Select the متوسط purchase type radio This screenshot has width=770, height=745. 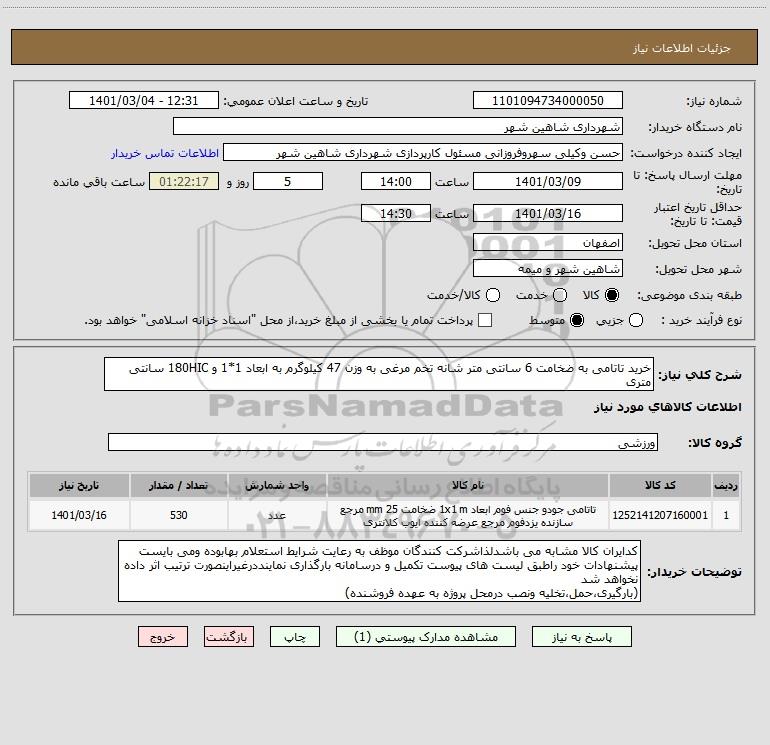coord(577,320)
